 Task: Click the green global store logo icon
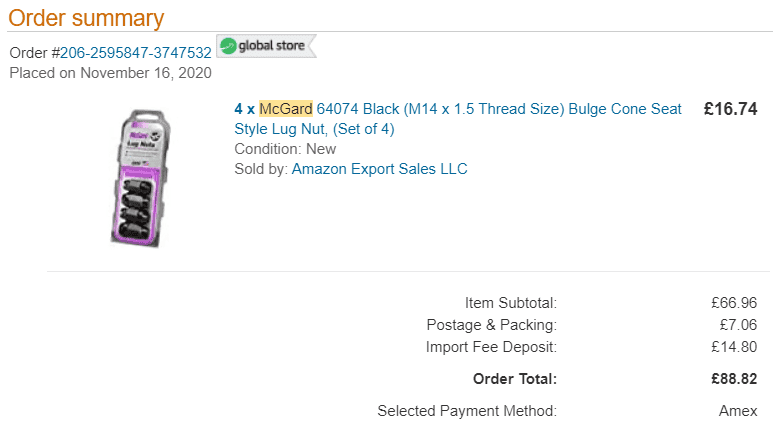[x=228, y=46]
